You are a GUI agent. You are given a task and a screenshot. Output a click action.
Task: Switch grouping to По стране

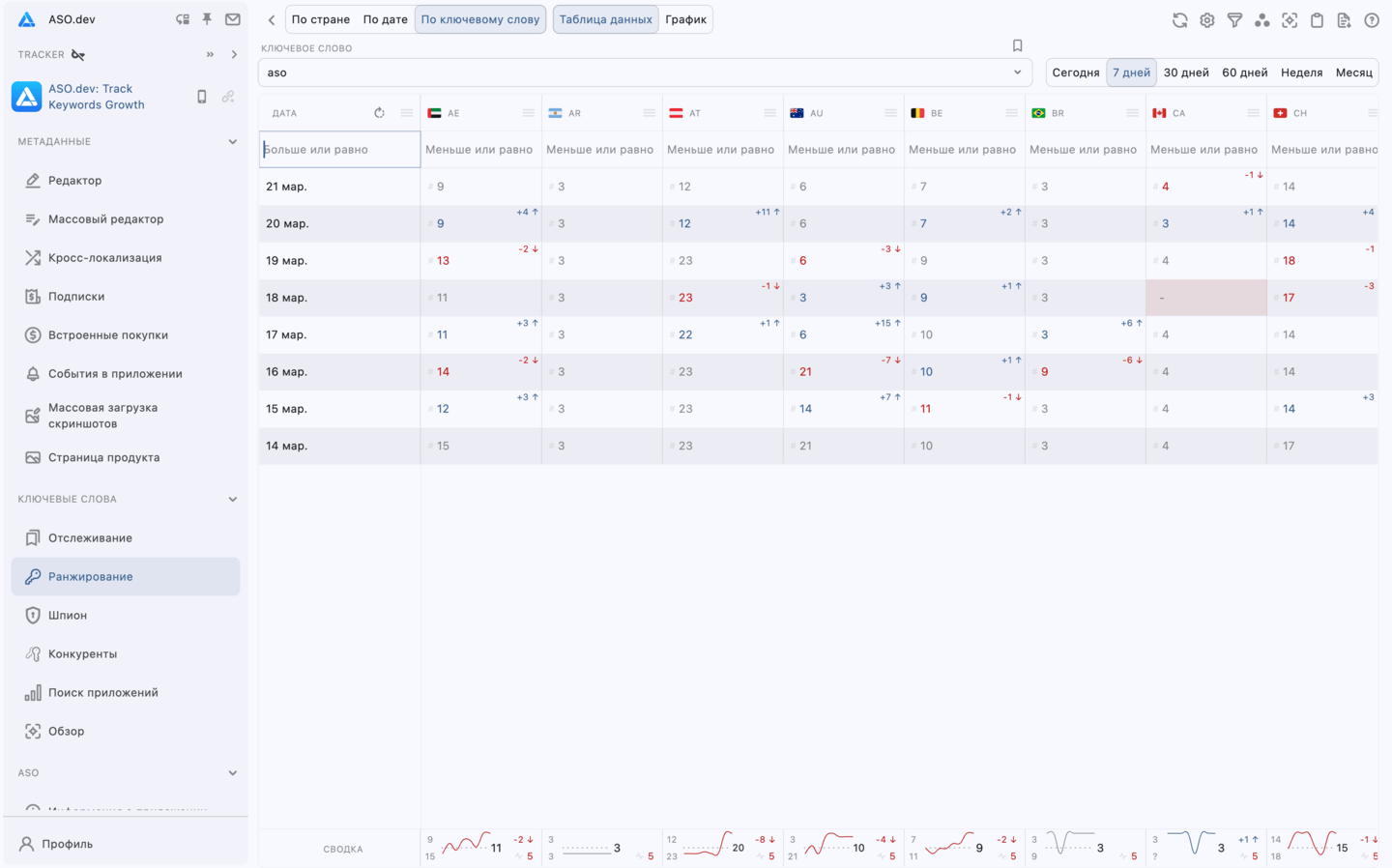point(321,19)
